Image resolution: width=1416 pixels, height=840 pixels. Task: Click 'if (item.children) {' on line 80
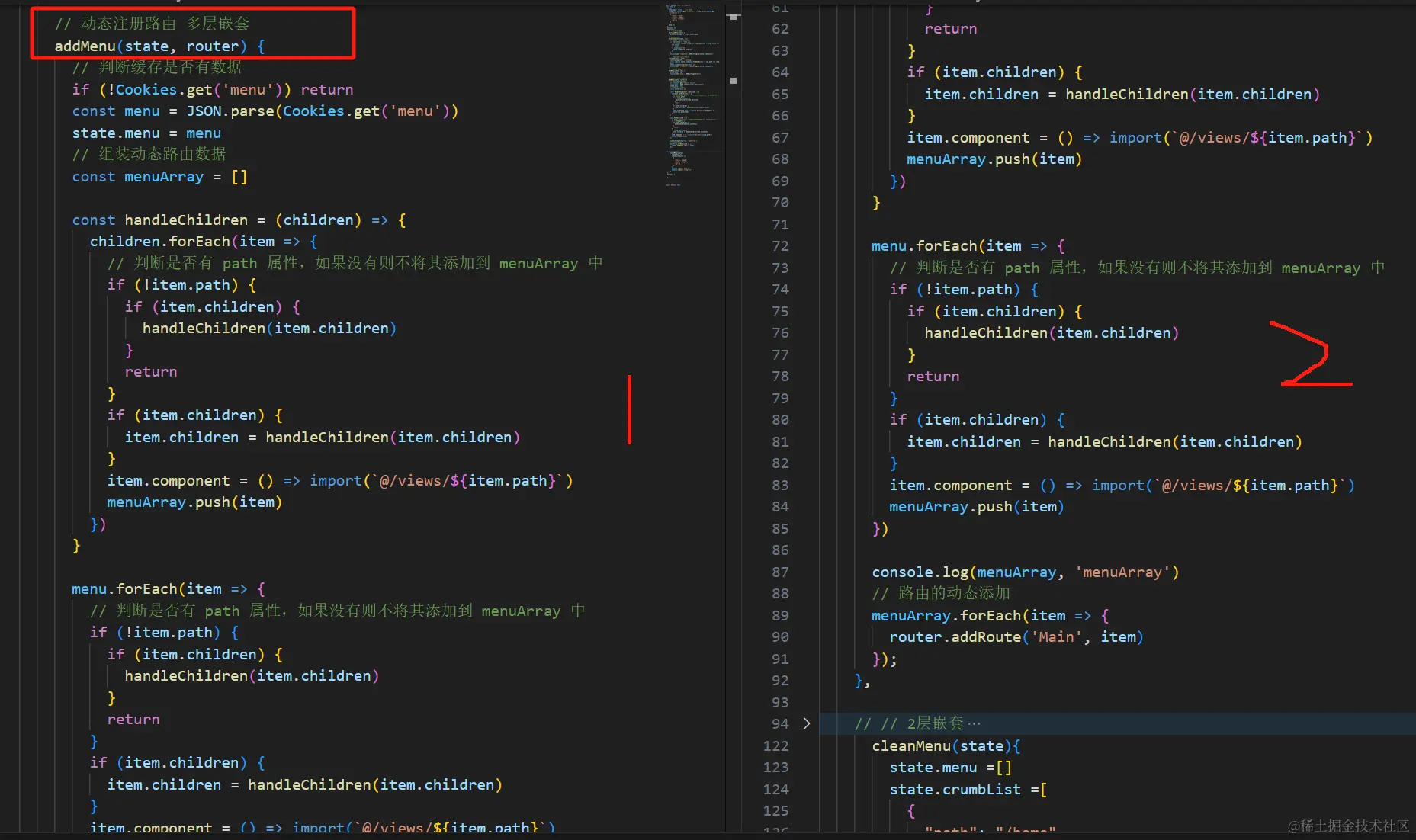pyautogui.click(x=977, y=420)
